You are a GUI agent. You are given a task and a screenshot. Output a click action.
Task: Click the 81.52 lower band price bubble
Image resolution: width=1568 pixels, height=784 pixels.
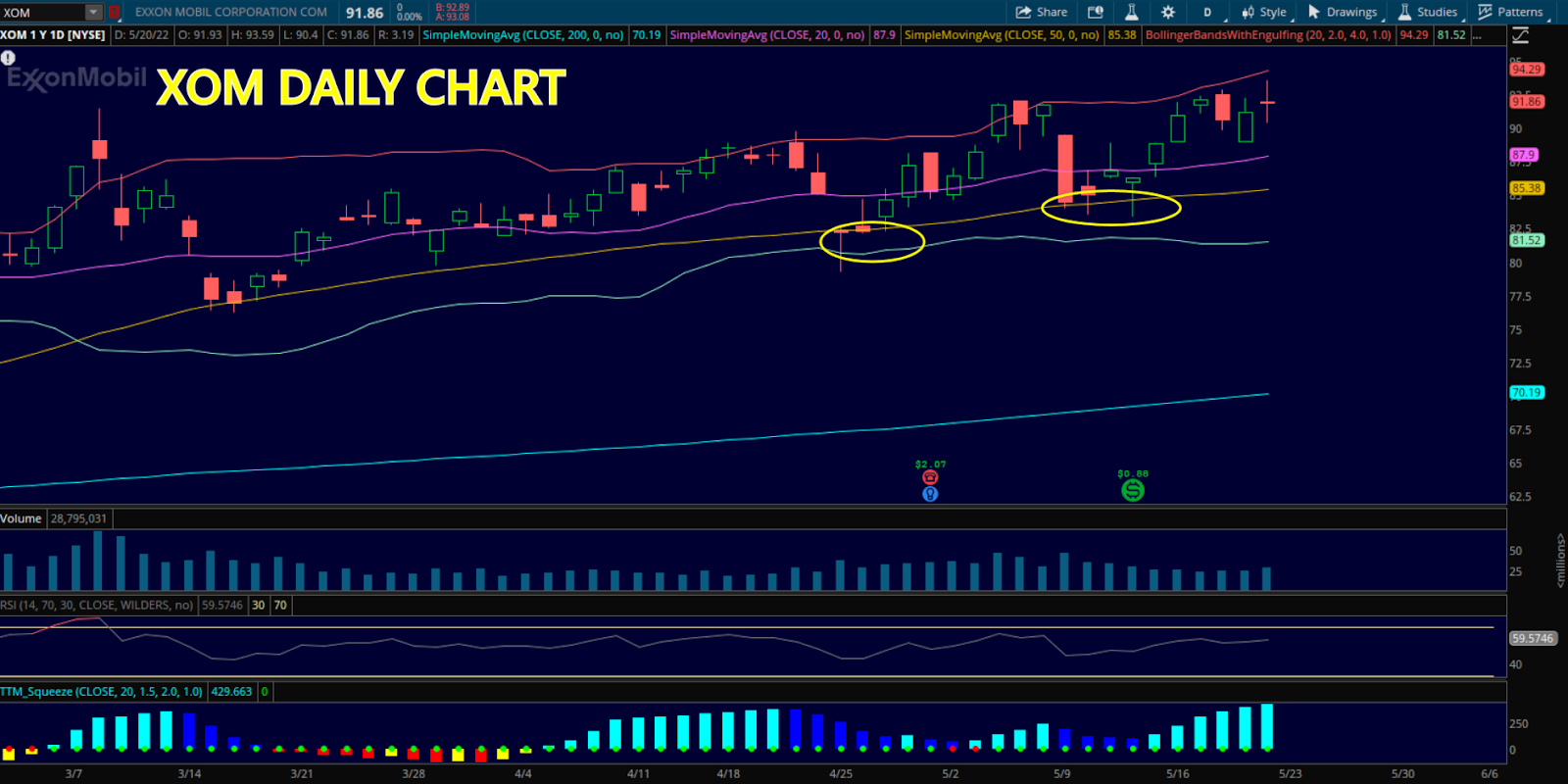pos(1527,240)
